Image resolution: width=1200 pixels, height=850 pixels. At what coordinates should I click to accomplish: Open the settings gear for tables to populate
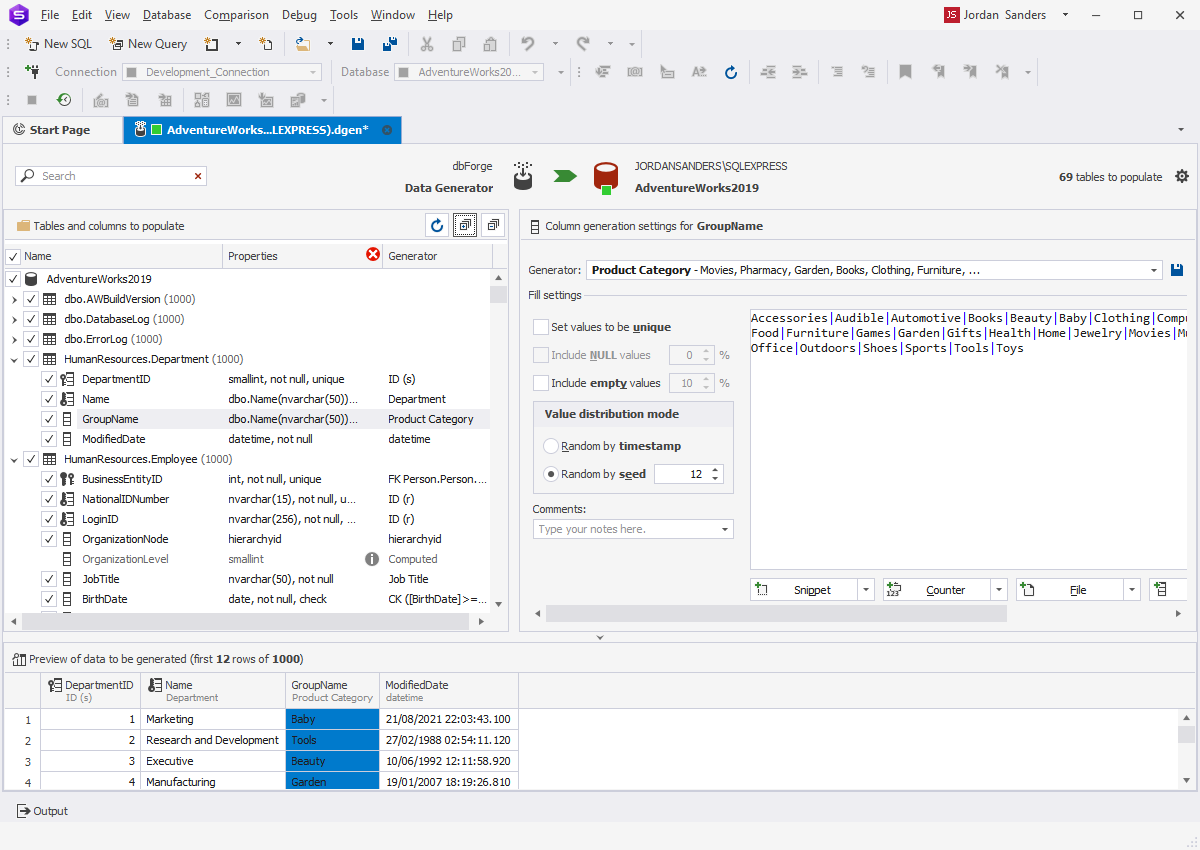tap(1182, 176)
